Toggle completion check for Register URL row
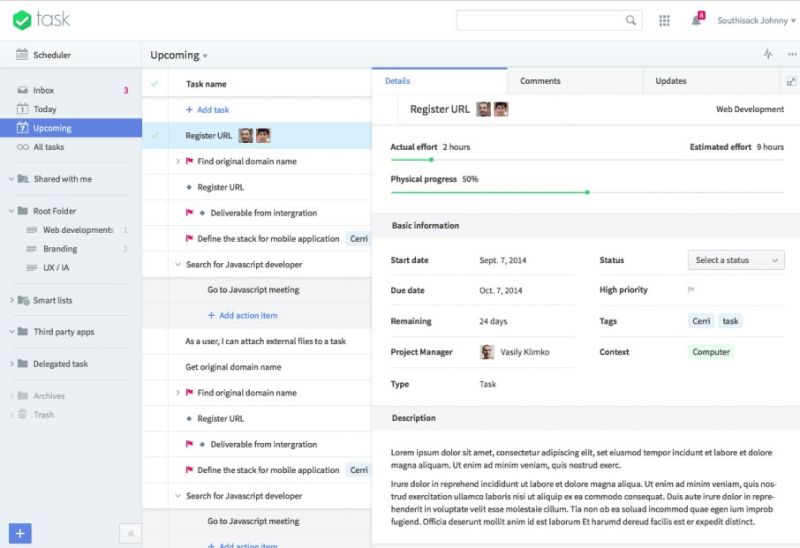 pyautogui.click(x=154, y=135)
